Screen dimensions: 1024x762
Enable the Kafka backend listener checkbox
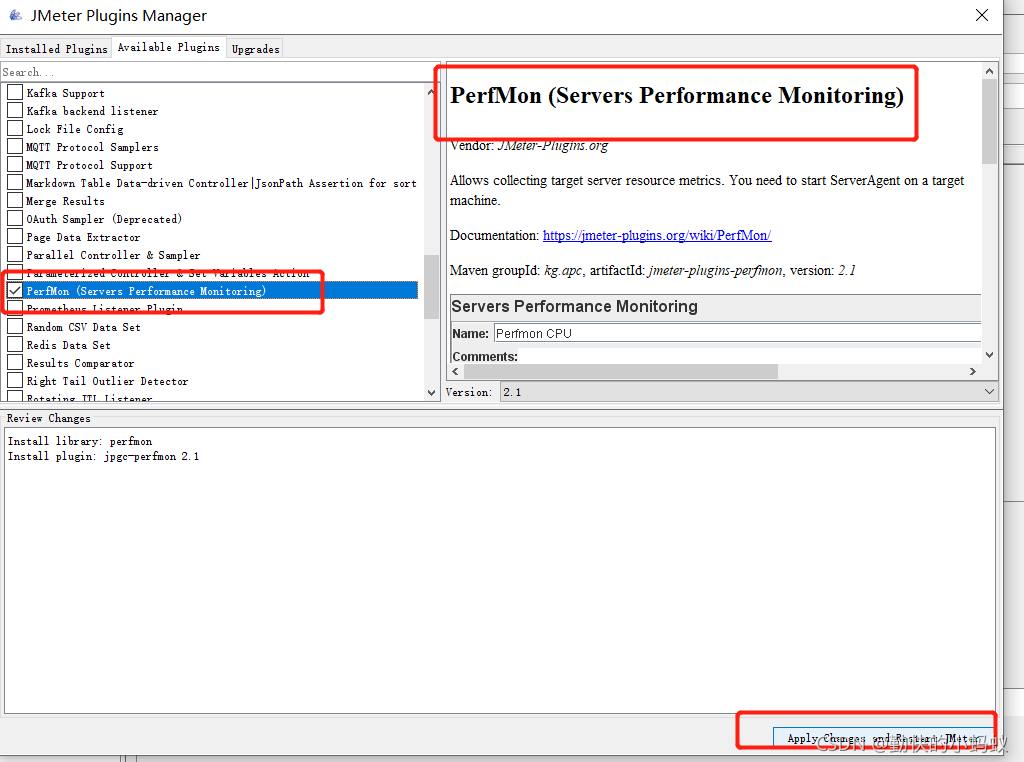[15, 110]
